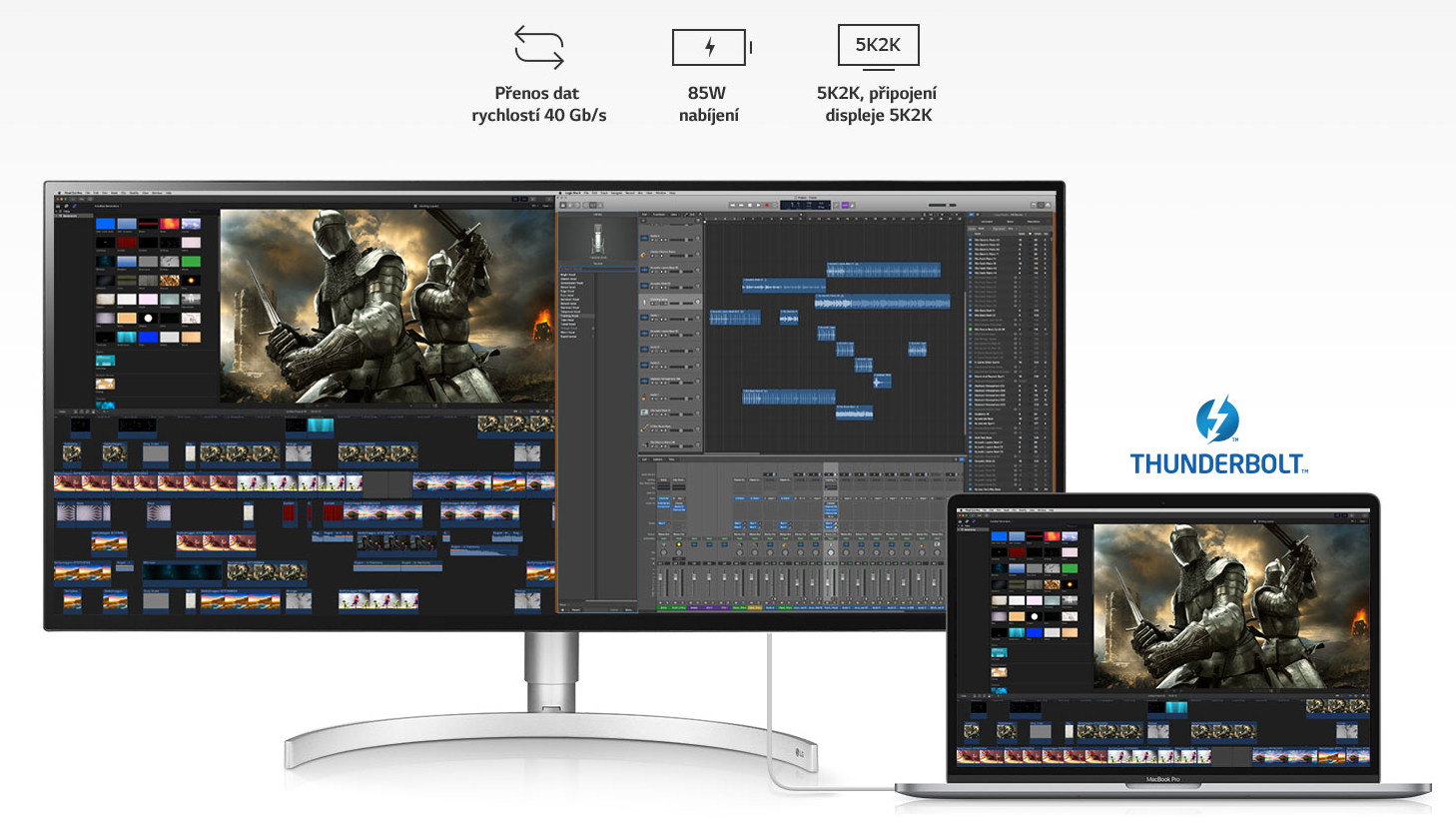Click the text 'Přenos dat rychlostí 40 Gb/s'

[539, 104]
